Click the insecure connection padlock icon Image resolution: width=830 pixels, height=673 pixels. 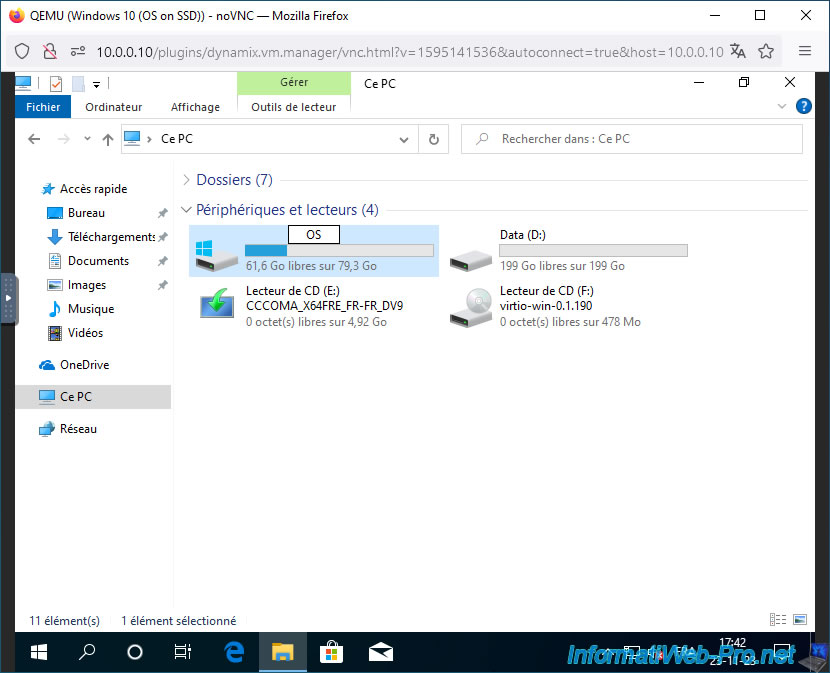point(50,51)
